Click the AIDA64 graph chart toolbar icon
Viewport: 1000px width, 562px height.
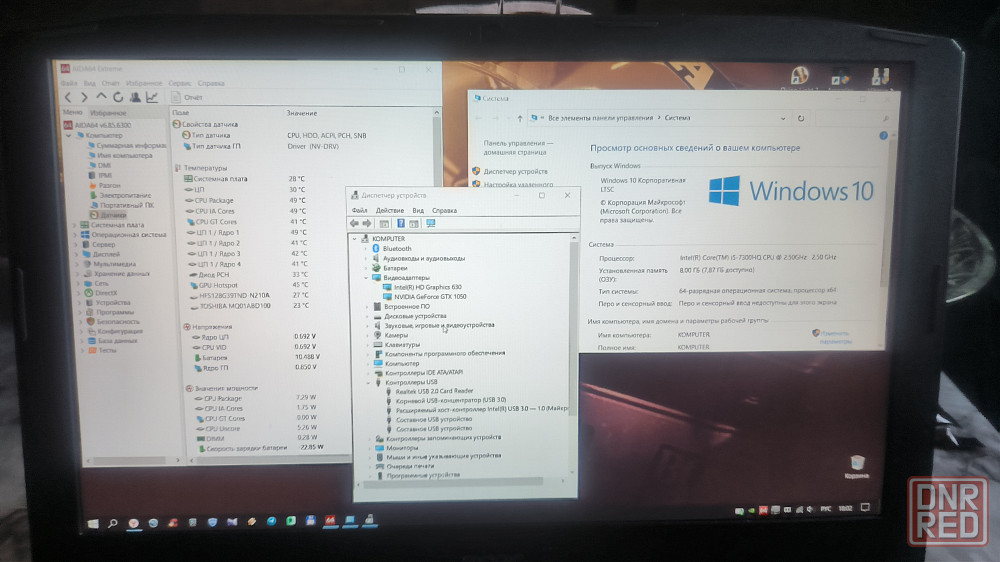(152, 97)
